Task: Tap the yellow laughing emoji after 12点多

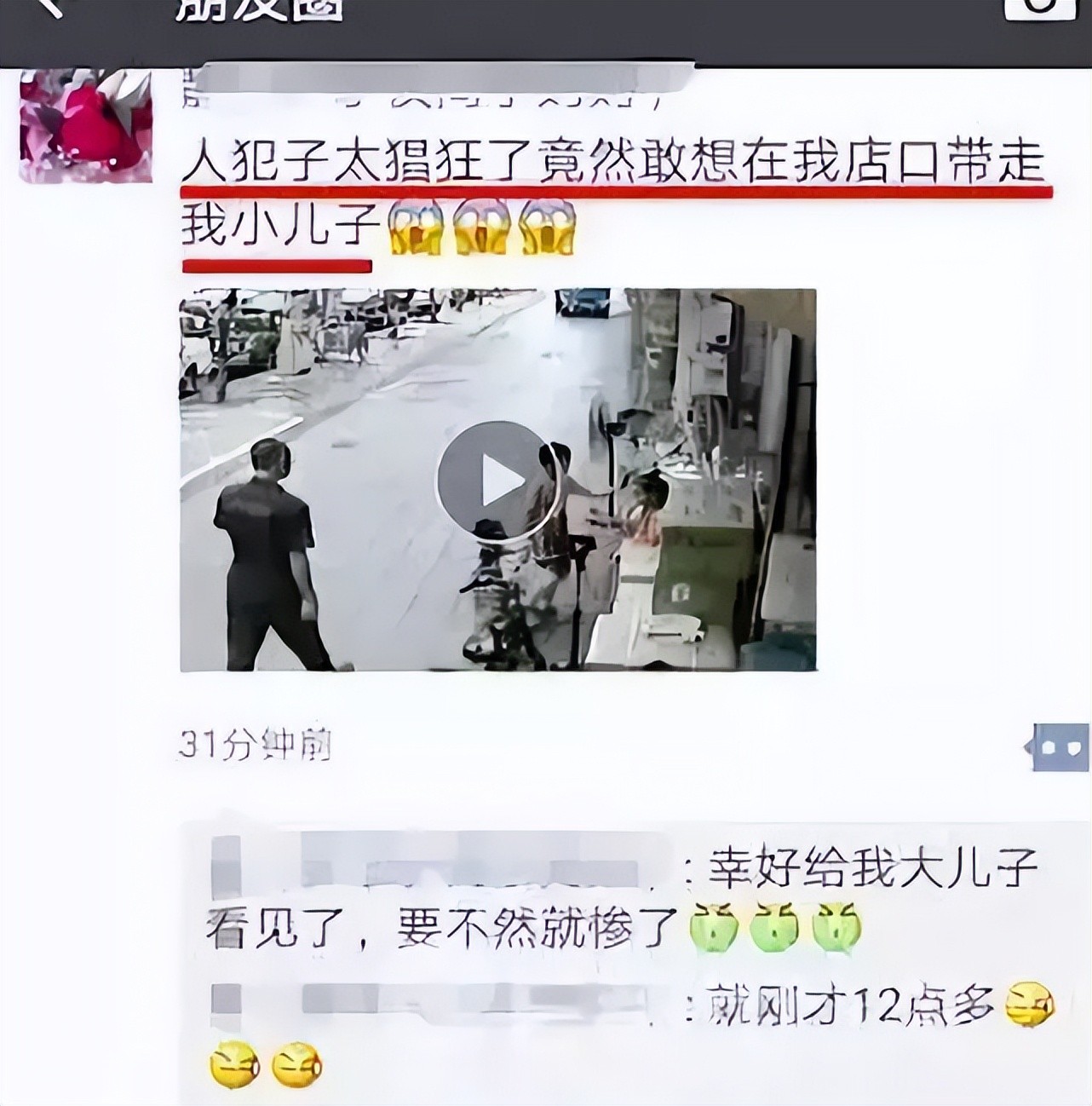Action: [x=1031, y=1005]
